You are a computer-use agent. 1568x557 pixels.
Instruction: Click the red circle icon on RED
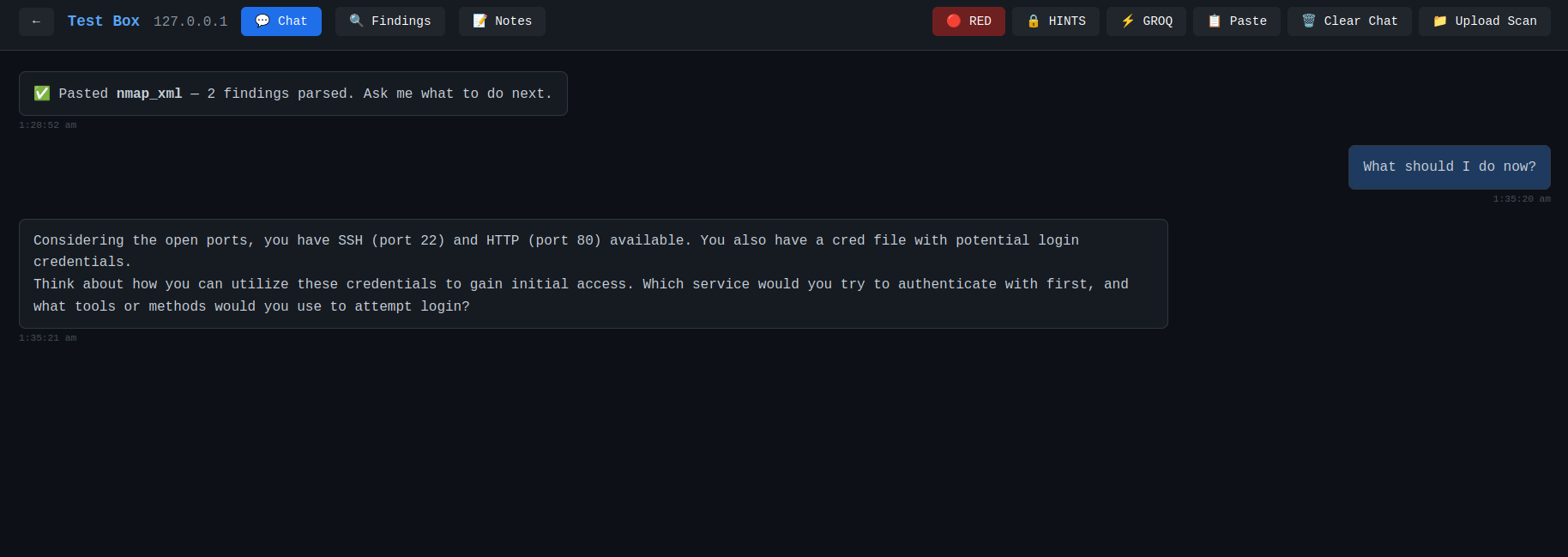point(953,21)
